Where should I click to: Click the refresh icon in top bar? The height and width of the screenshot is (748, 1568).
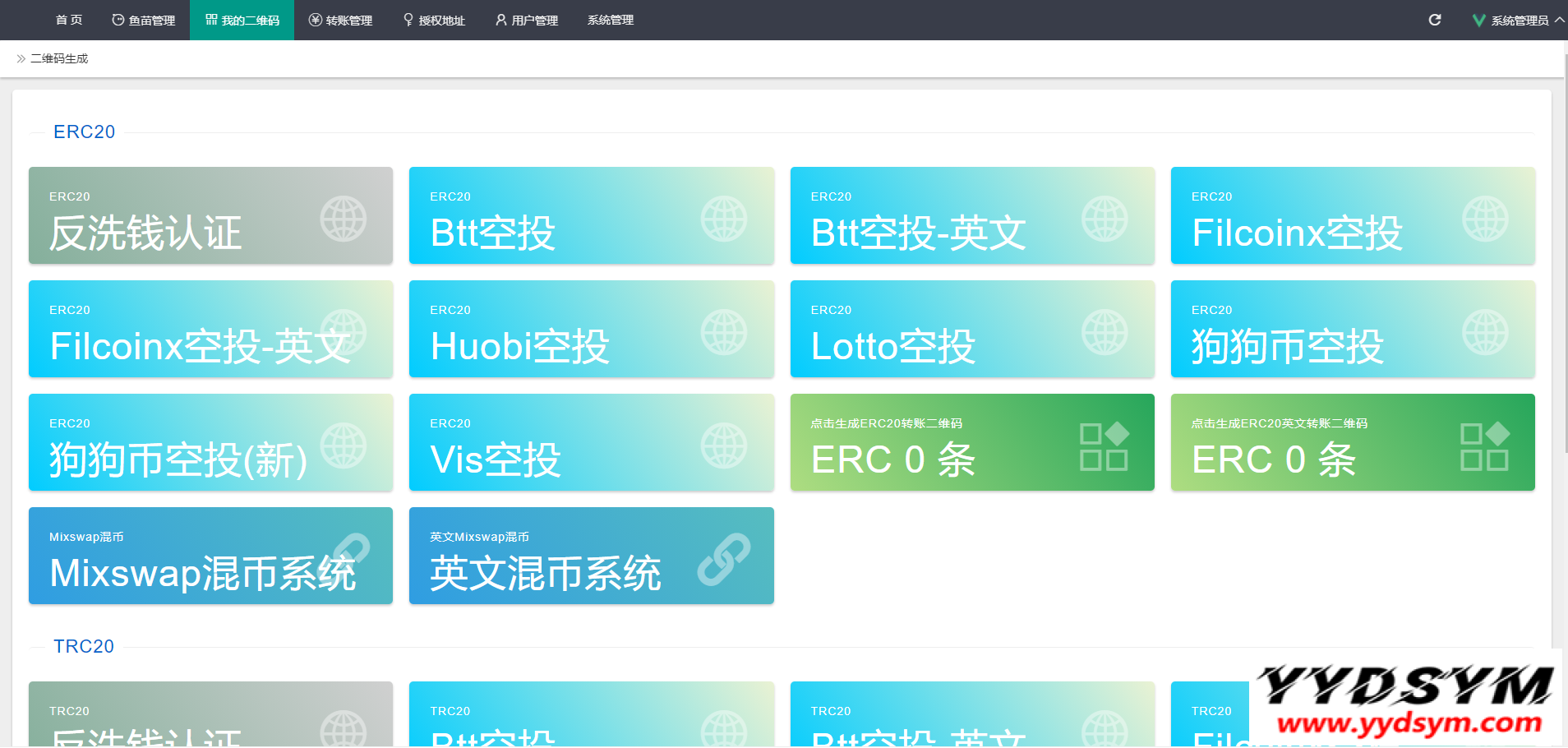tap(1435, 20)
